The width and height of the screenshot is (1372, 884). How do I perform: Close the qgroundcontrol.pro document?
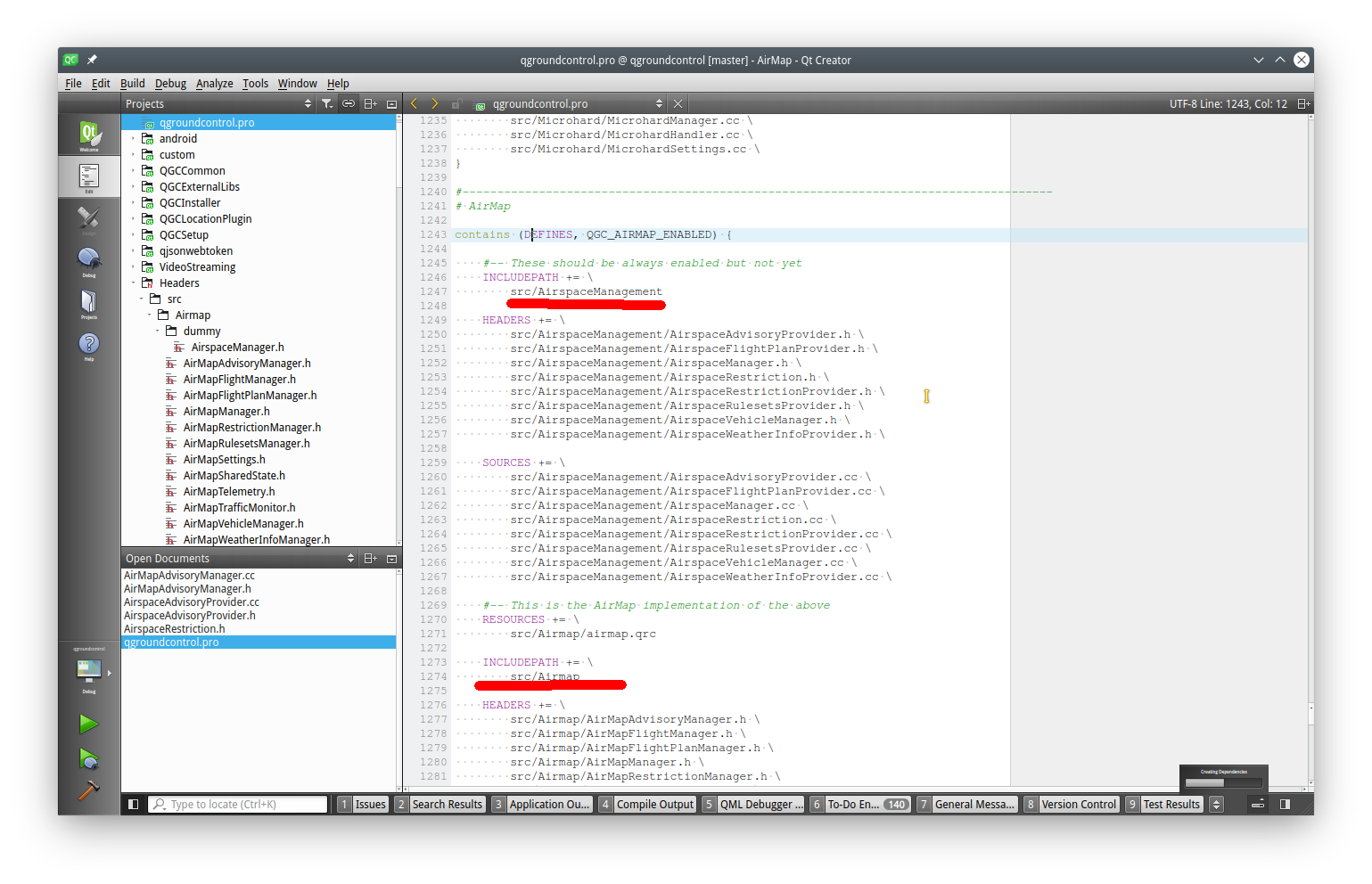[x=678, y=104]
